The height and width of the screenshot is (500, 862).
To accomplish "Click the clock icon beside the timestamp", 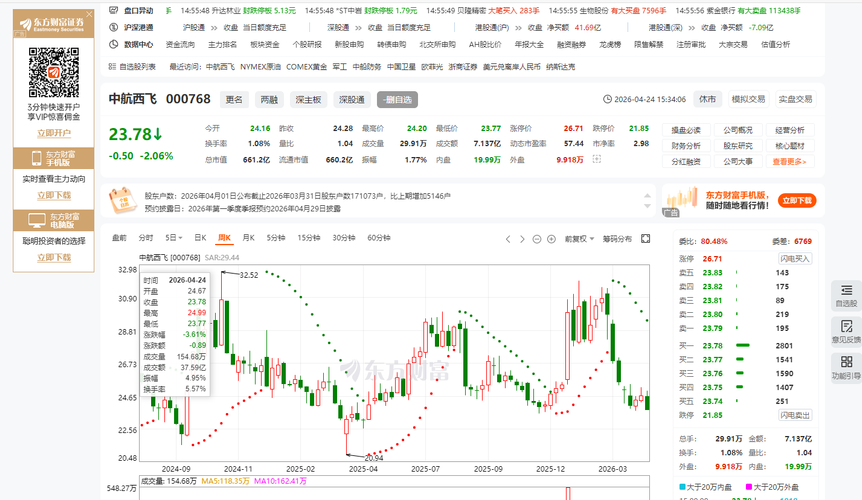I will [607, 99].
